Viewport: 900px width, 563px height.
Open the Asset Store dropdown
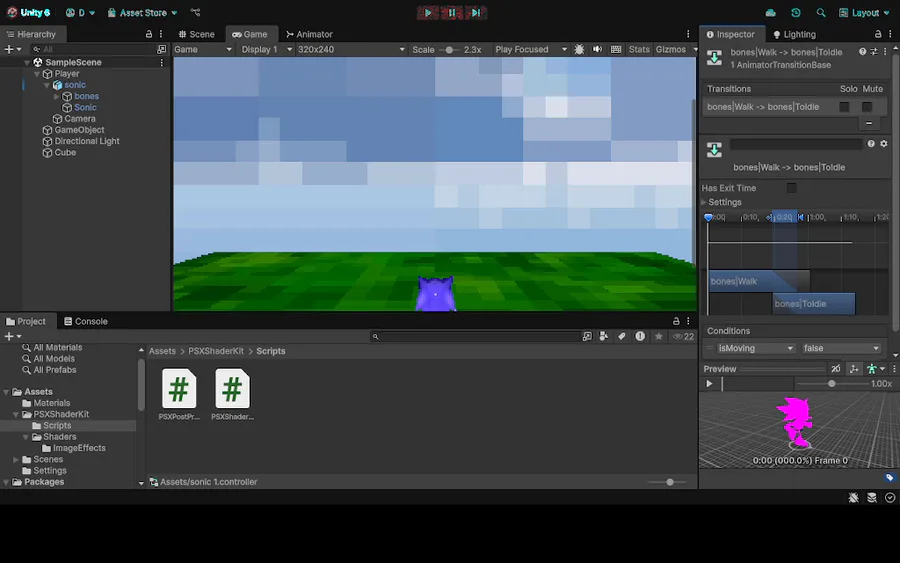click(x=142, y=13)
